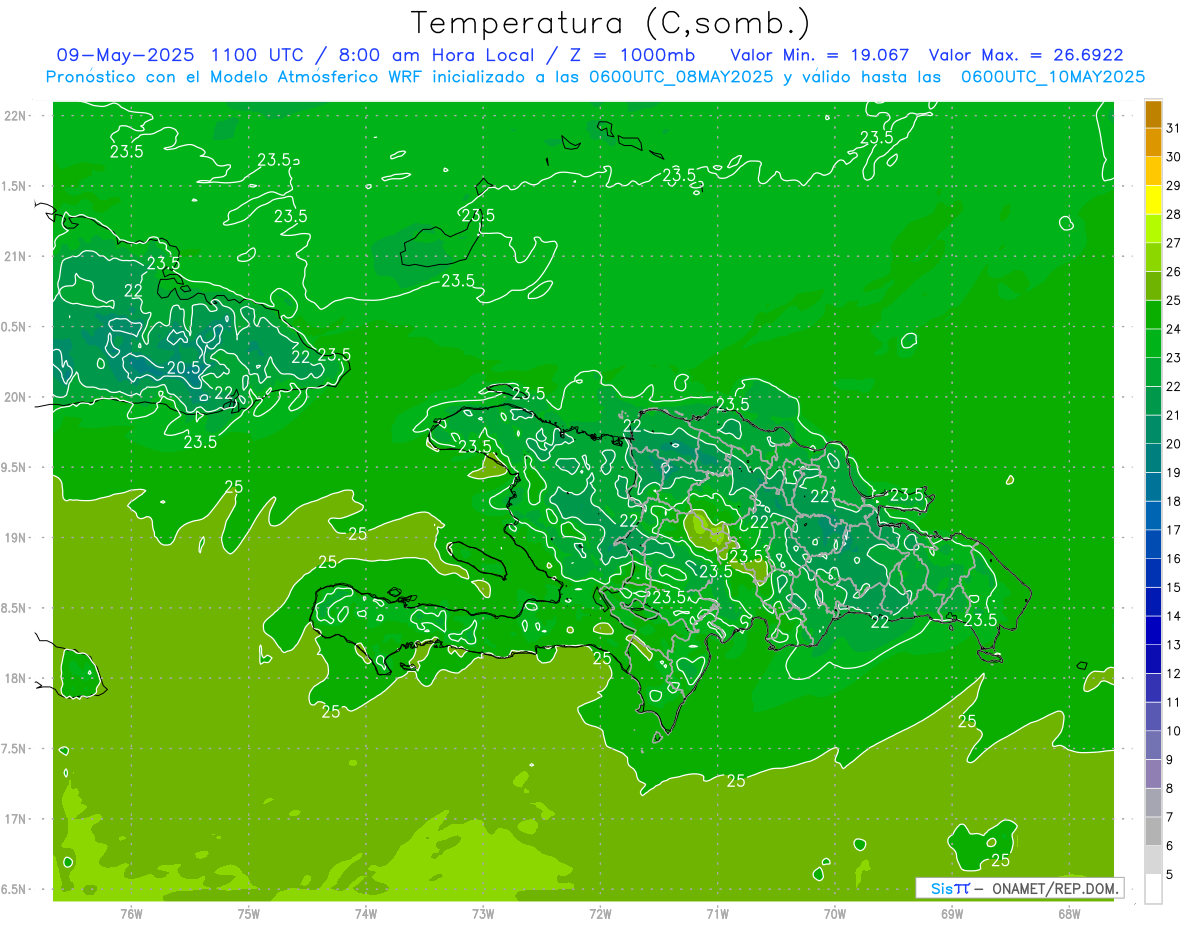
Task: Click the legend swatch between 24 and 25
Action: (1153, 314)
